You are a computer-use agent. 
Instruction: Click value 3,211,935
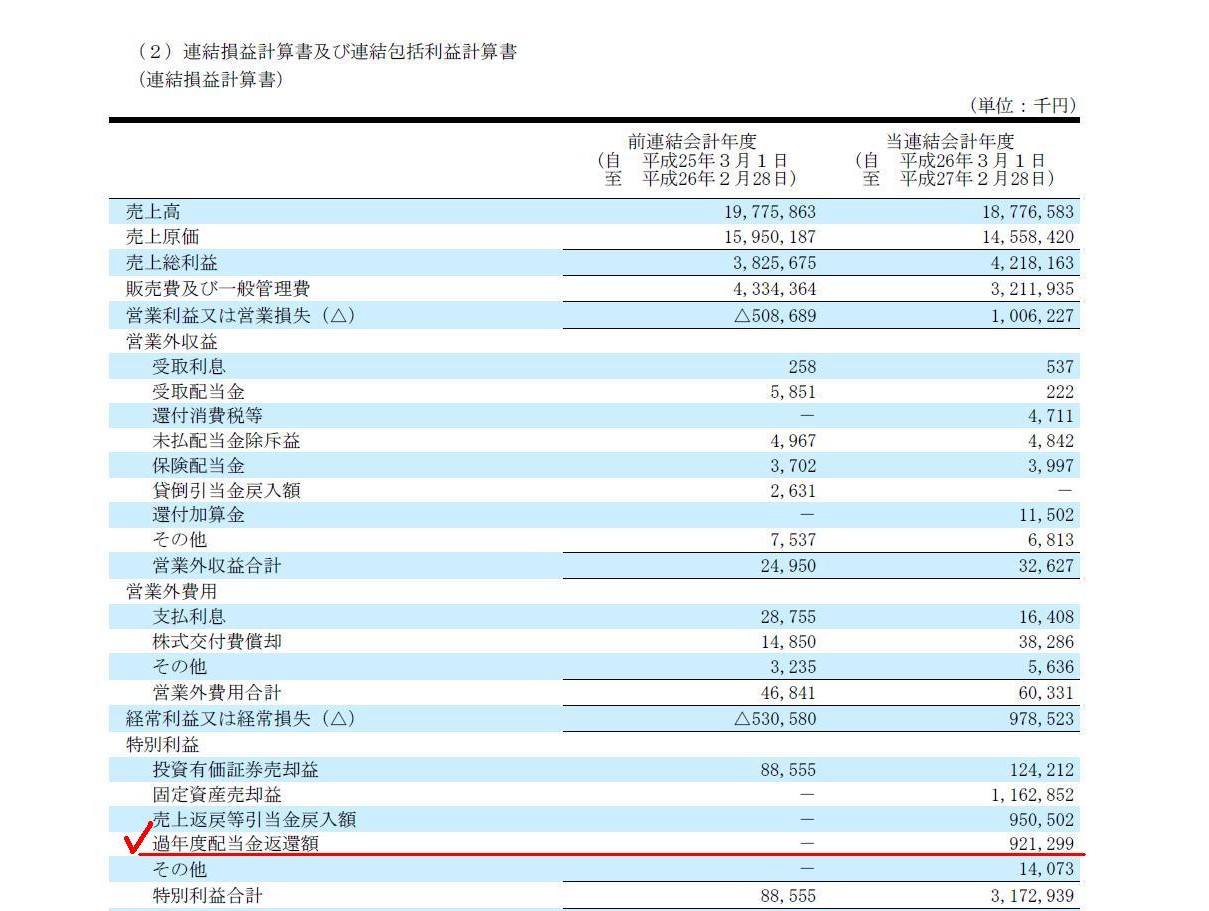click(x=1032, y=289)
